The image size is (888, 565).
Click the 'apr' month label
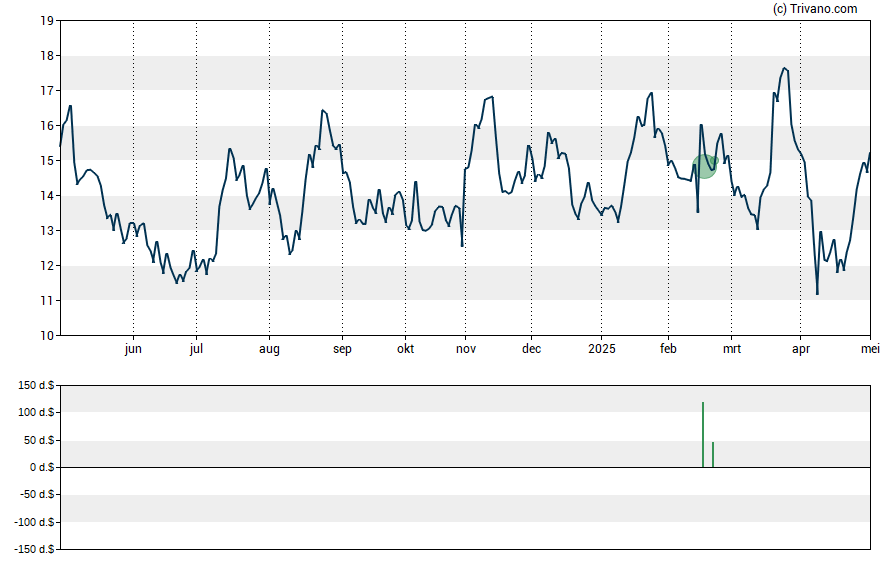(x=801, y=349)
